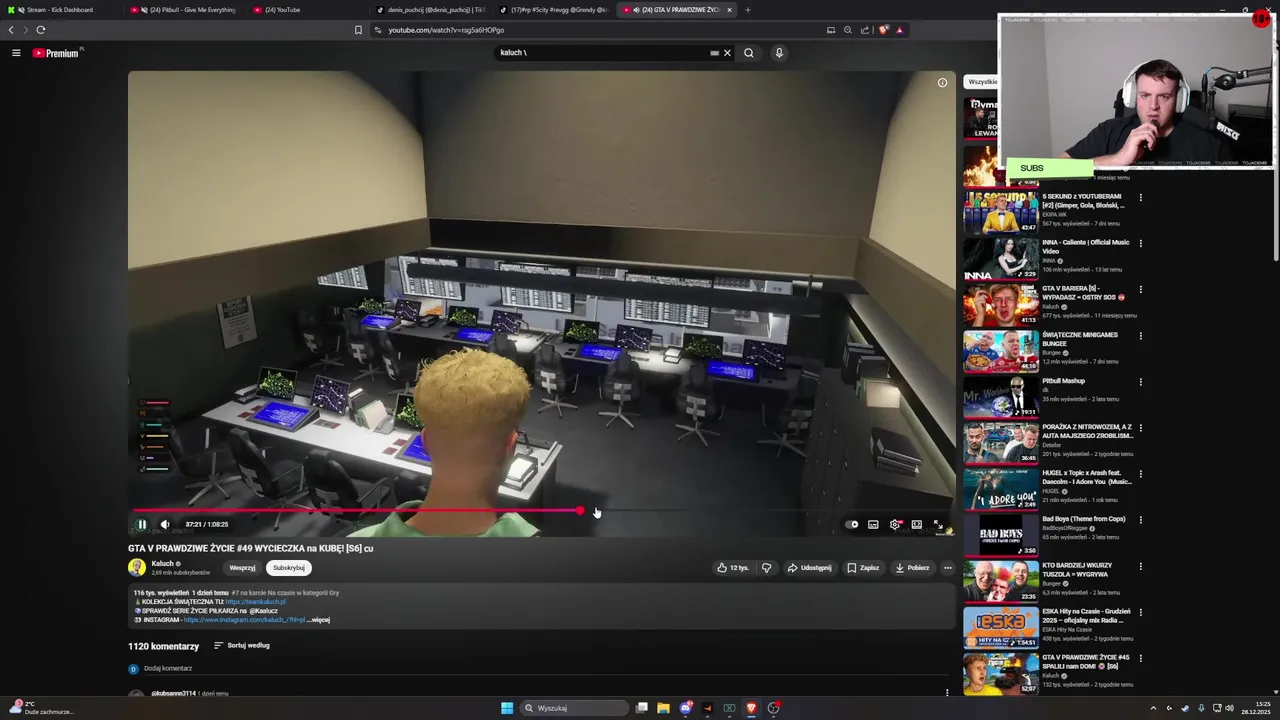Open Brave Shields lion icon
The image size is (1280, 720).
click(883, 30)
